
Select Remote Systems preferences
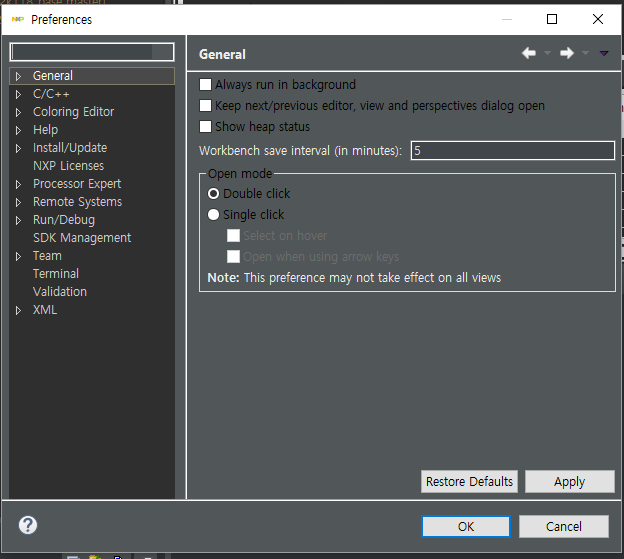coord(78,202)
